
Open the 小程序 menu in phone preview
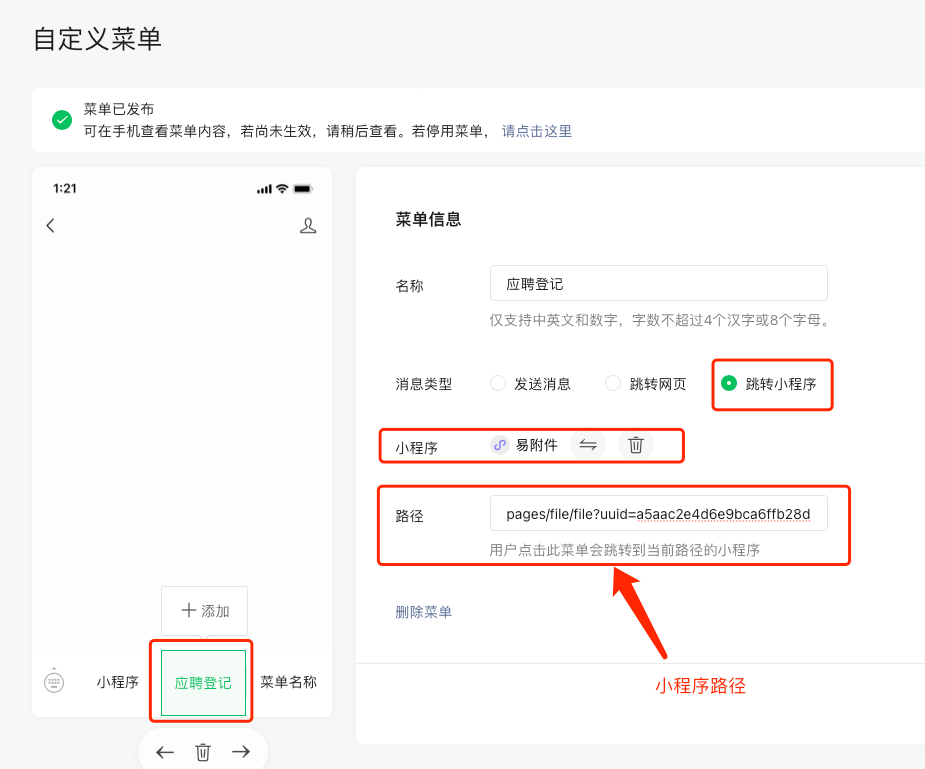point(117,682)
